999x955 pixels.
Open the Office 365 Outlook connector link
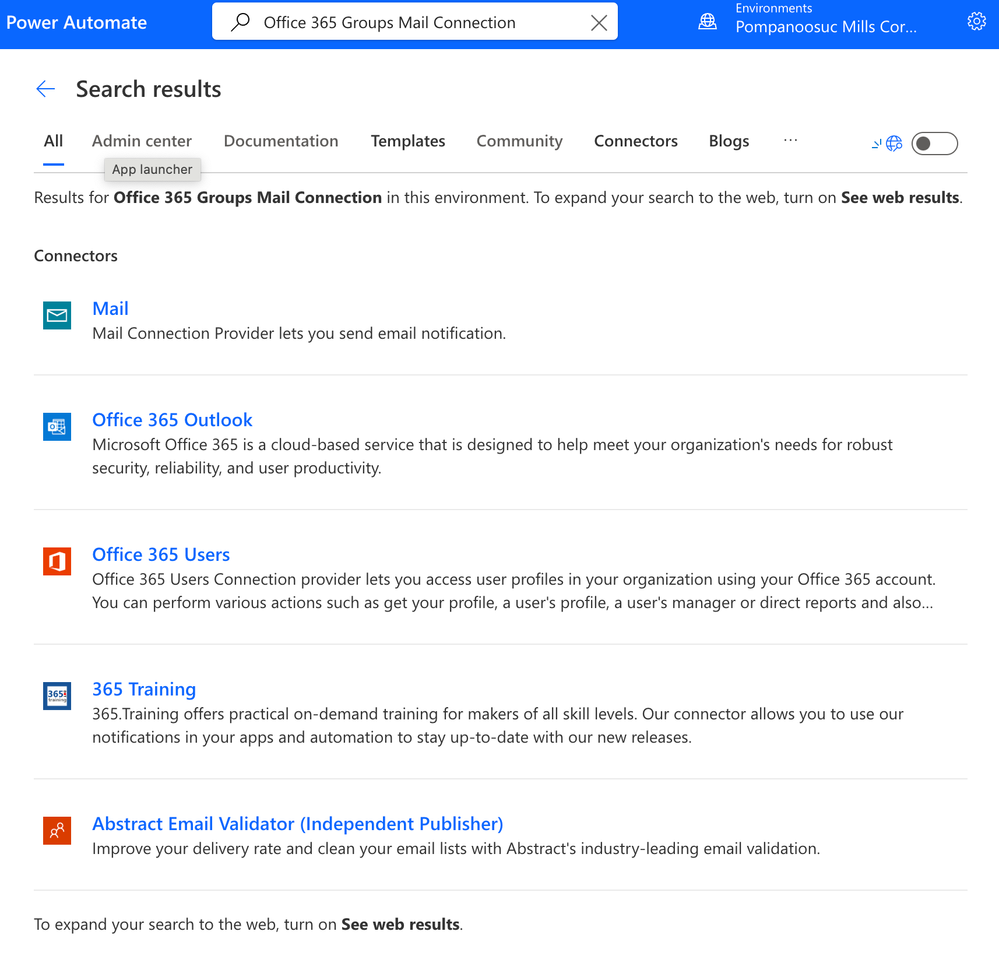172,420
